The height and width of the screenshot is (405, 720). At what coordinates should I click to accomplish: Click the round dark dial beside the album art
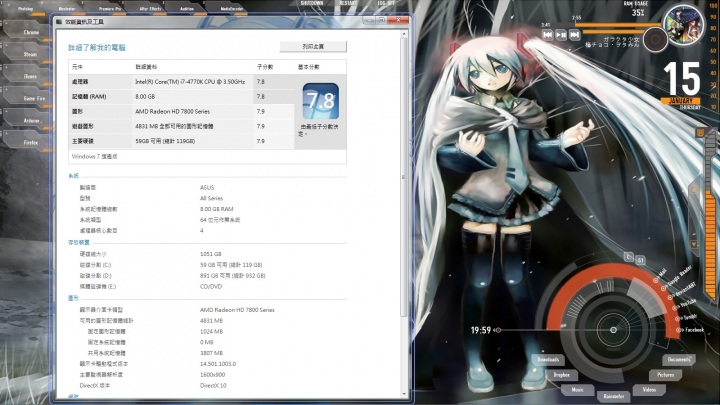tap(655, 39)
